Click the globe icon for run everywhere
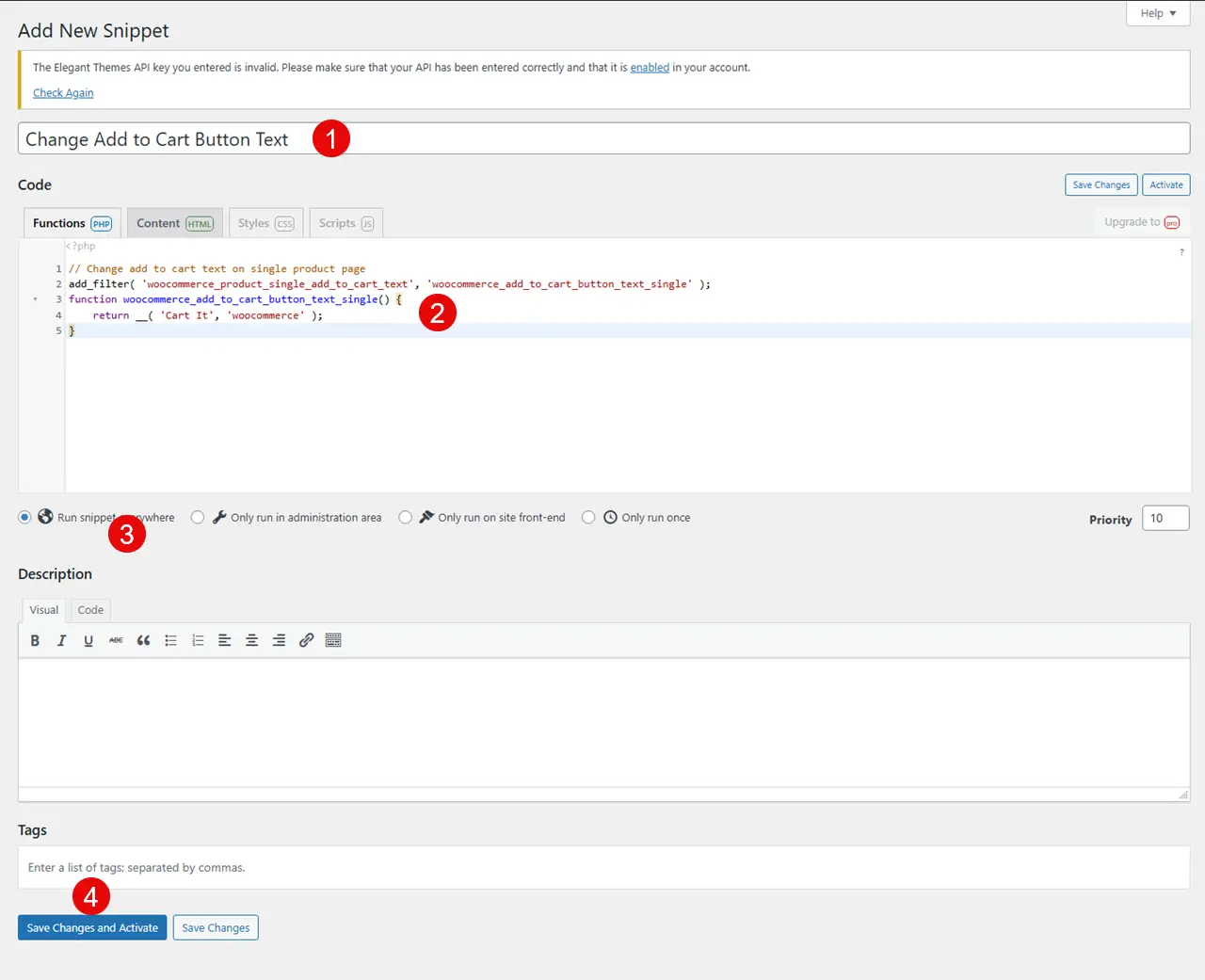The height and width of the screenshot is (980, 1205). click(x=45, y=517)
